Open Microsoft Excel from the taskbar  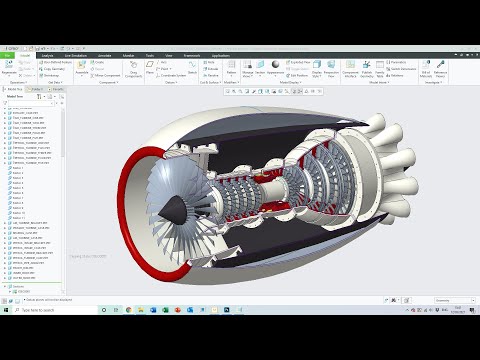point(165,310)
